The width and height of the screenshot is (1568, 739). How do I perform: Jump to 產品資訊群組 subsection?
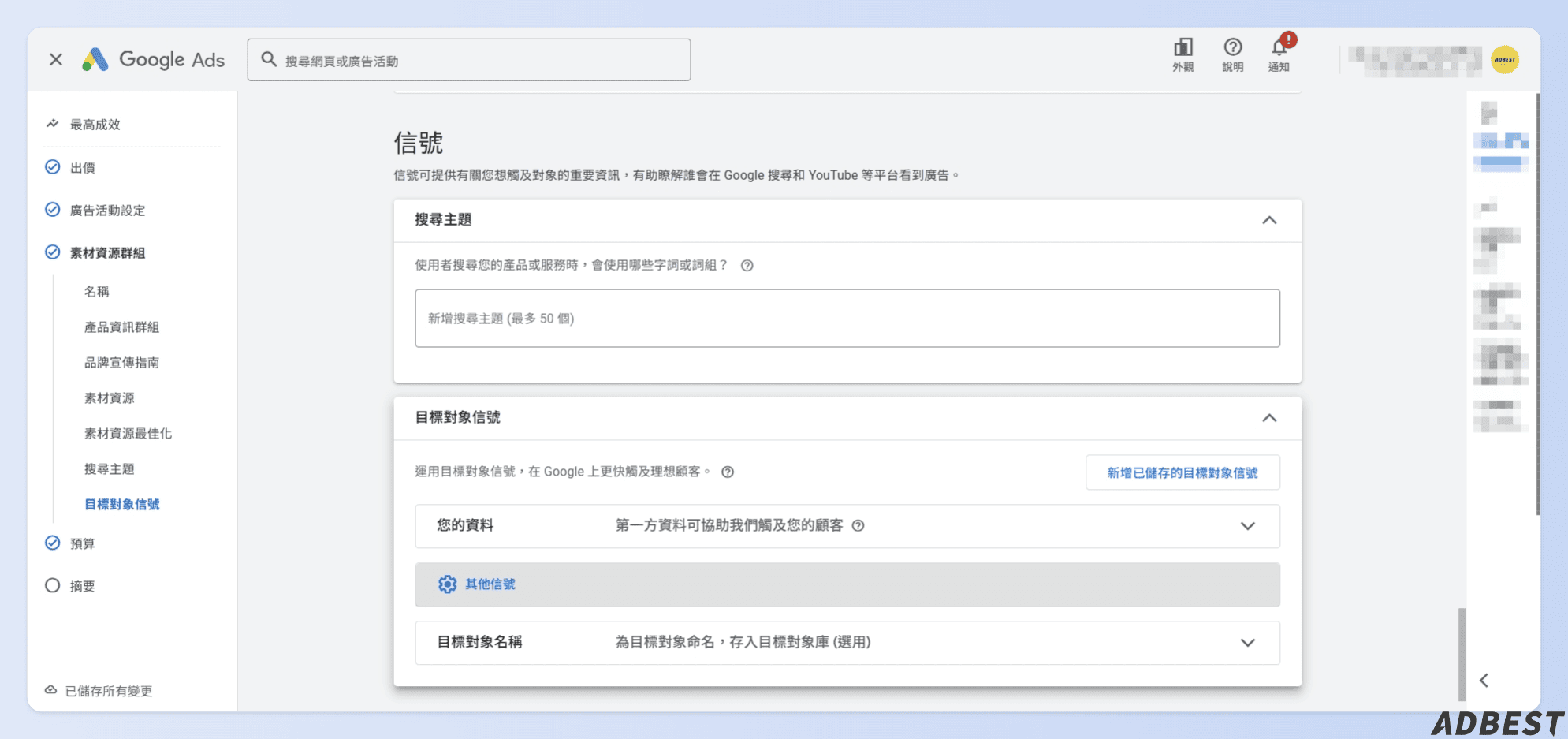tap(122, 327)
